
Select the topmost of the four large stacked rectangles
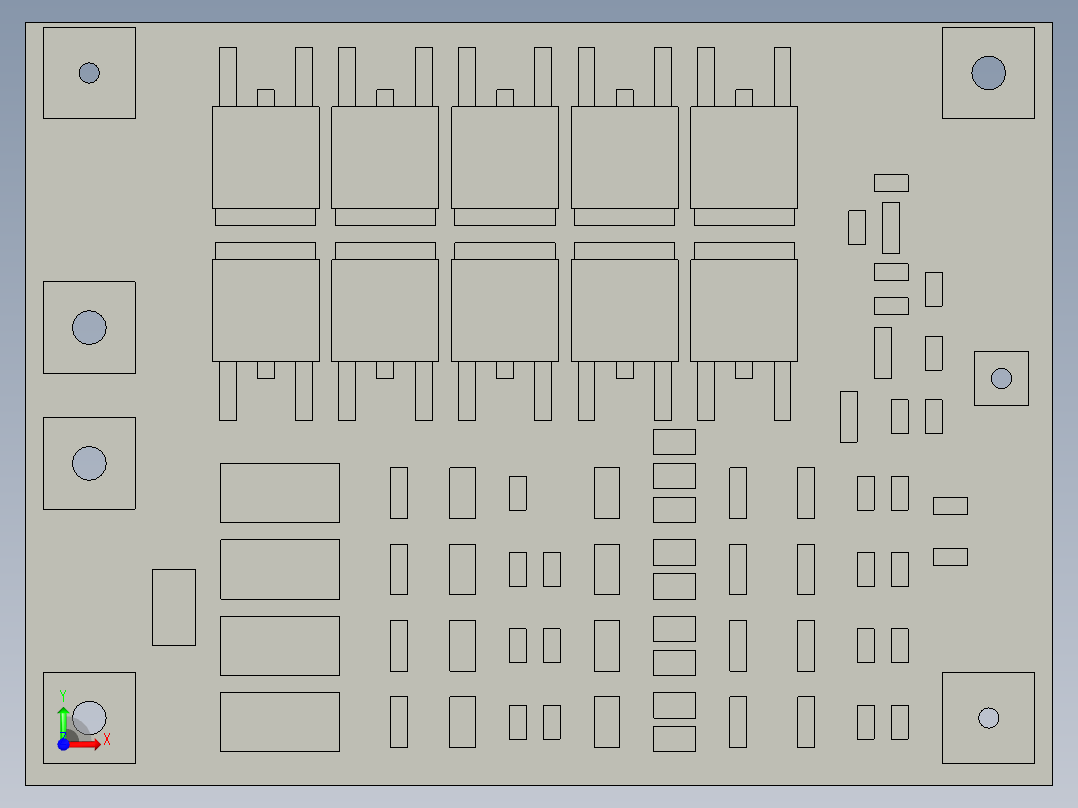coord(280,492)
